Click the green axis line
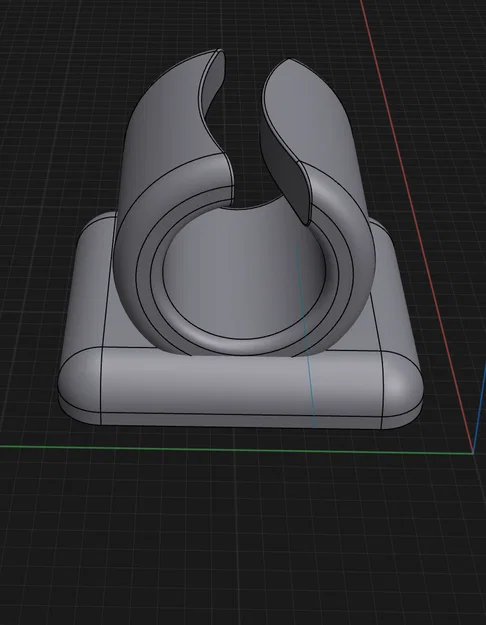The image size is (486, 625). click(235, 450)
